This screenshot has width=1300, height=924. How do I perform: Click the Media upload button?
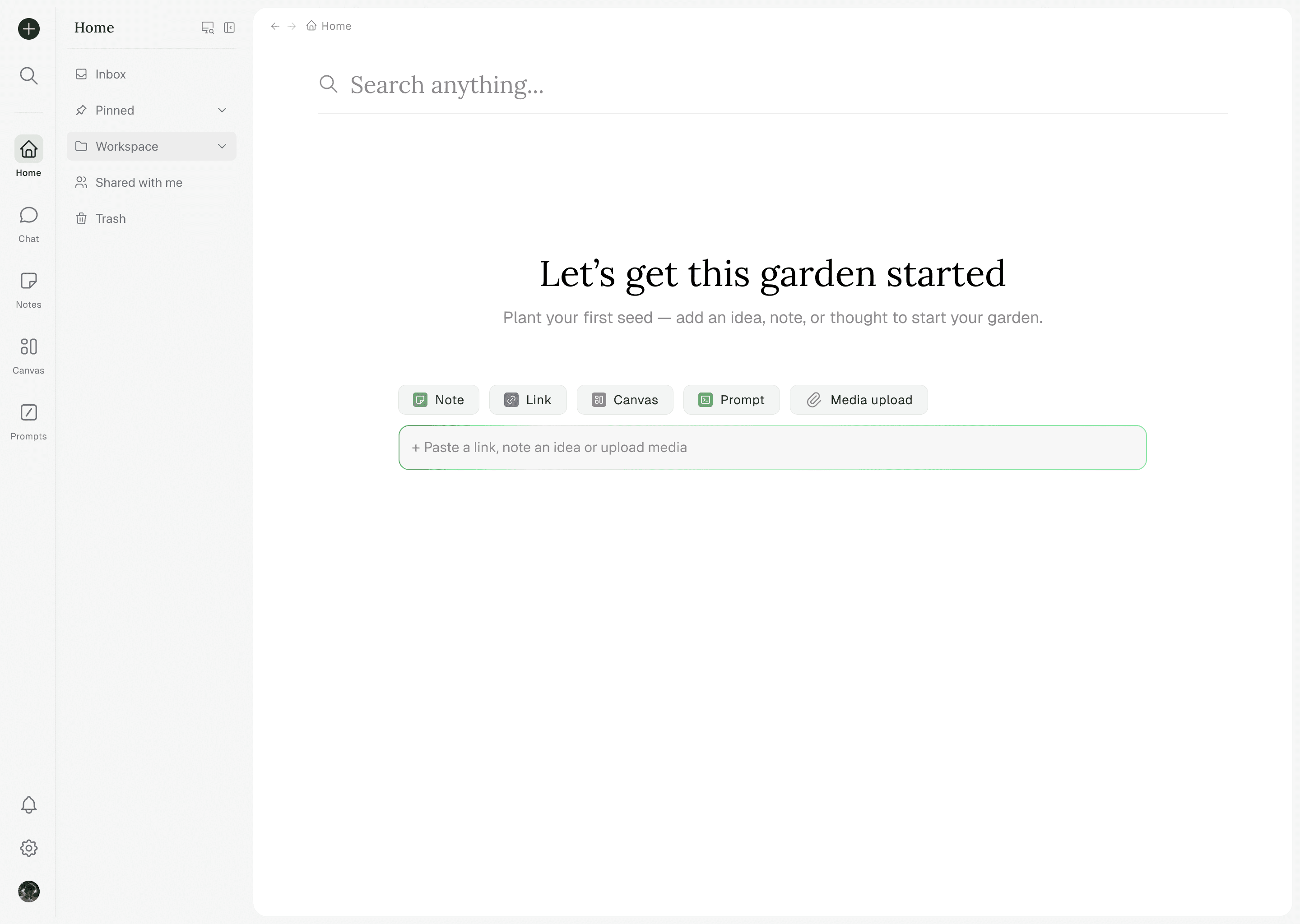point(859,400)
